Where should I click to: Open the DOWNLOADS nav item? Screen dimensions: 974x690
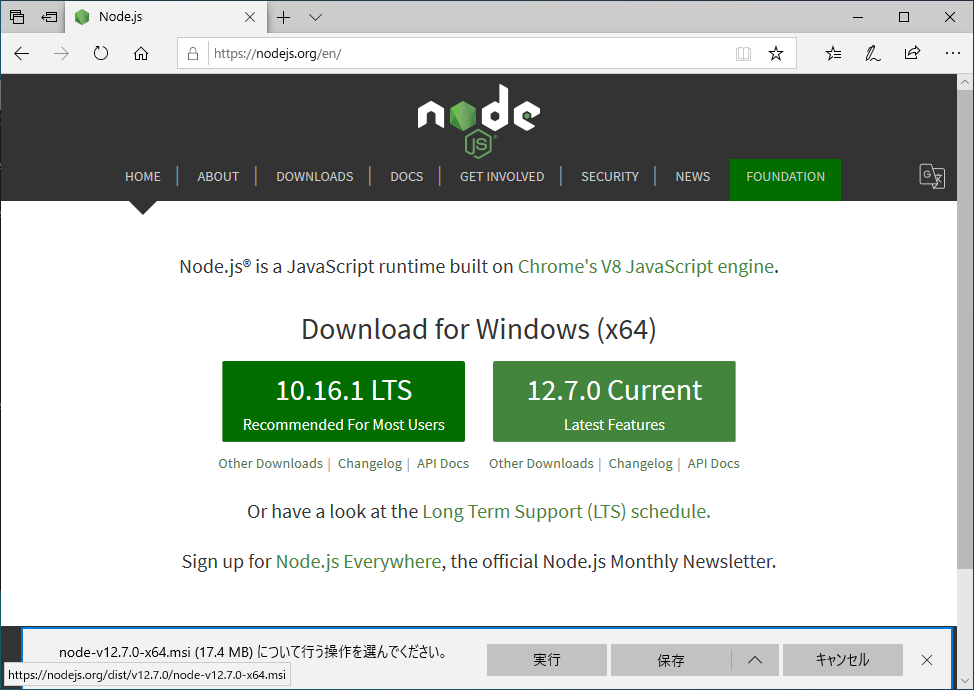pos(315,176)
